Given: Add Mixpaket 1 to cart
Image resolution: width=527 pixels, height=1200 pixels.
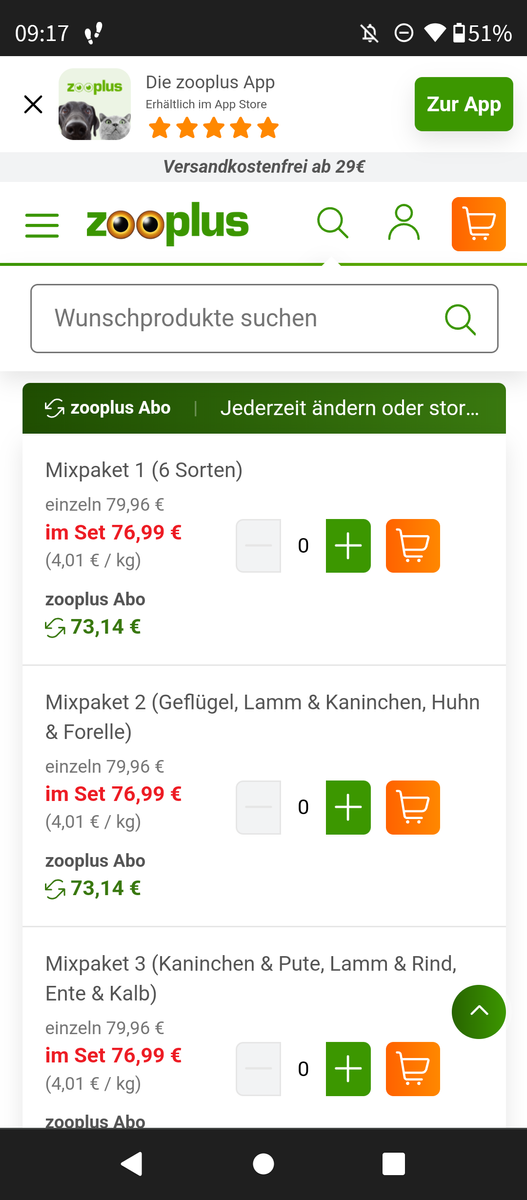Looking at the screenshot, I should click(412, 546).
